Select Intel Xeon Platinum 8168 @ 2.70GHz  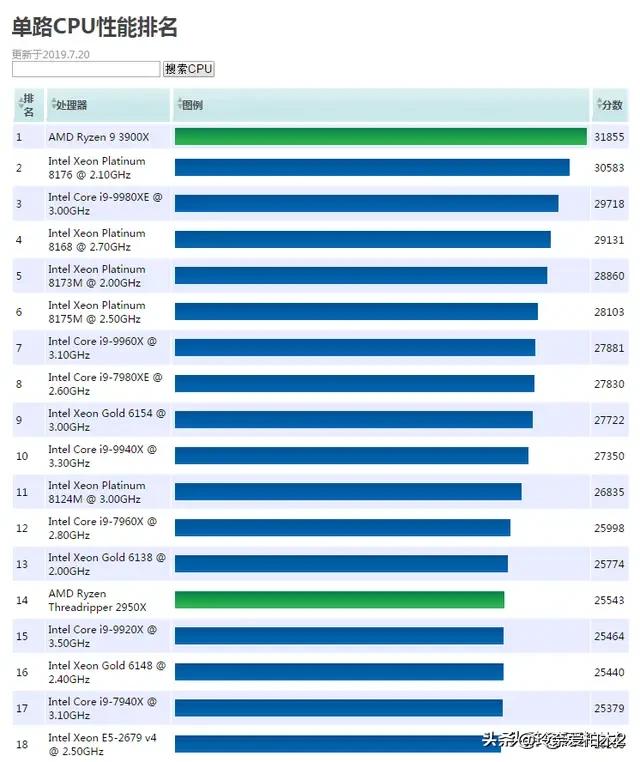tap(97, 240)
